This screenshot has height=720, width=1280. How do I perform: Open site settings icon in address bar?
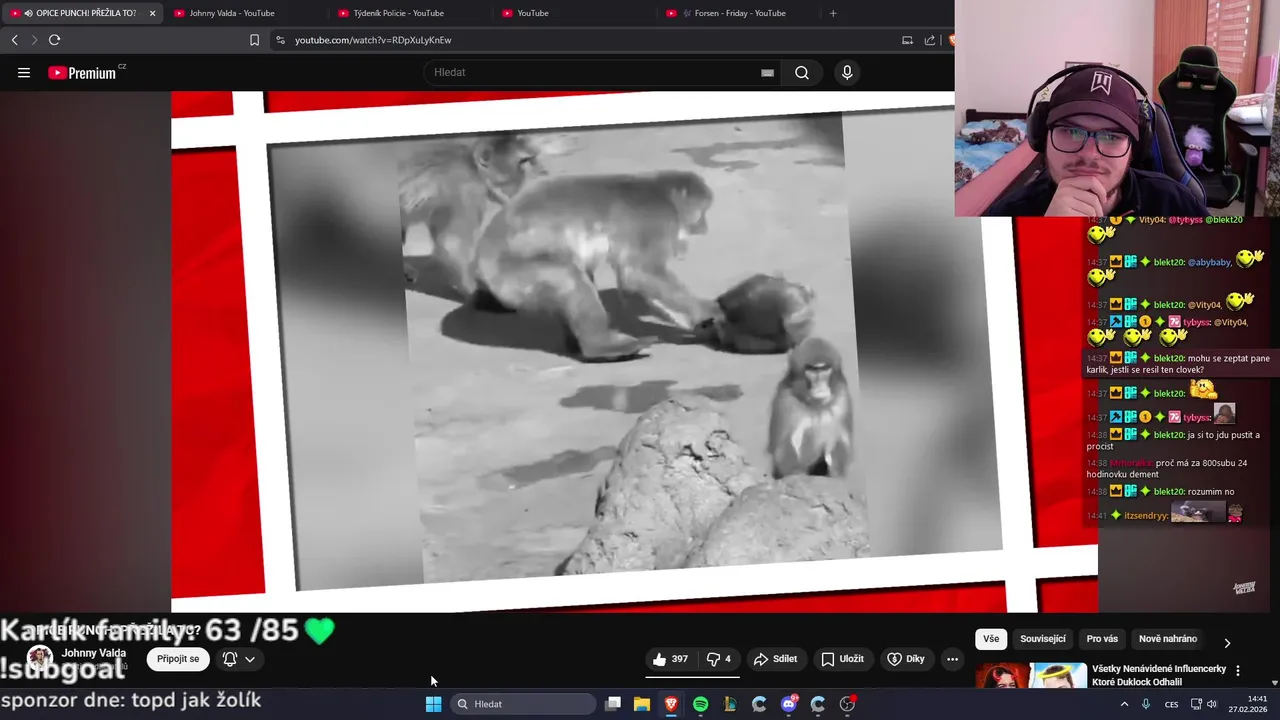(x=280, y=40)
